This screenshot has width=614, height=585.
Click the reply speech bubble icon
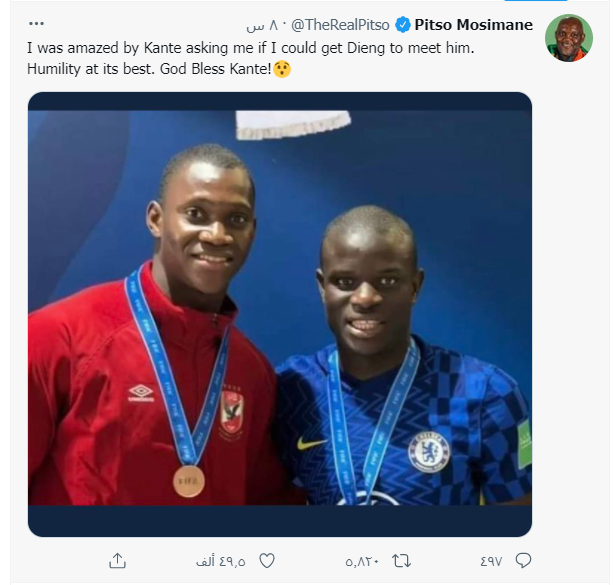point(522,560)
